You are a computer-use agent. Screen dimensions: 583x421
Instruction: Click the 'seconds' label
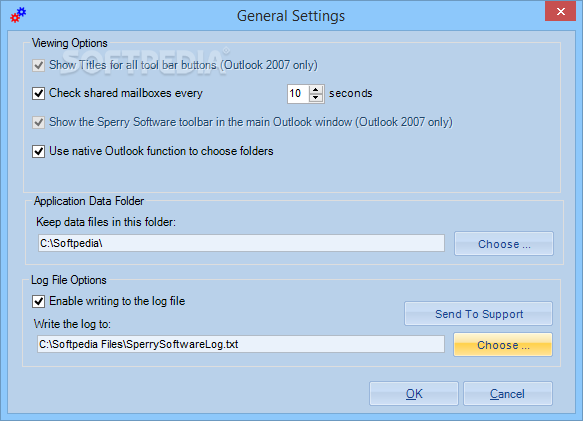click(351, 93)
